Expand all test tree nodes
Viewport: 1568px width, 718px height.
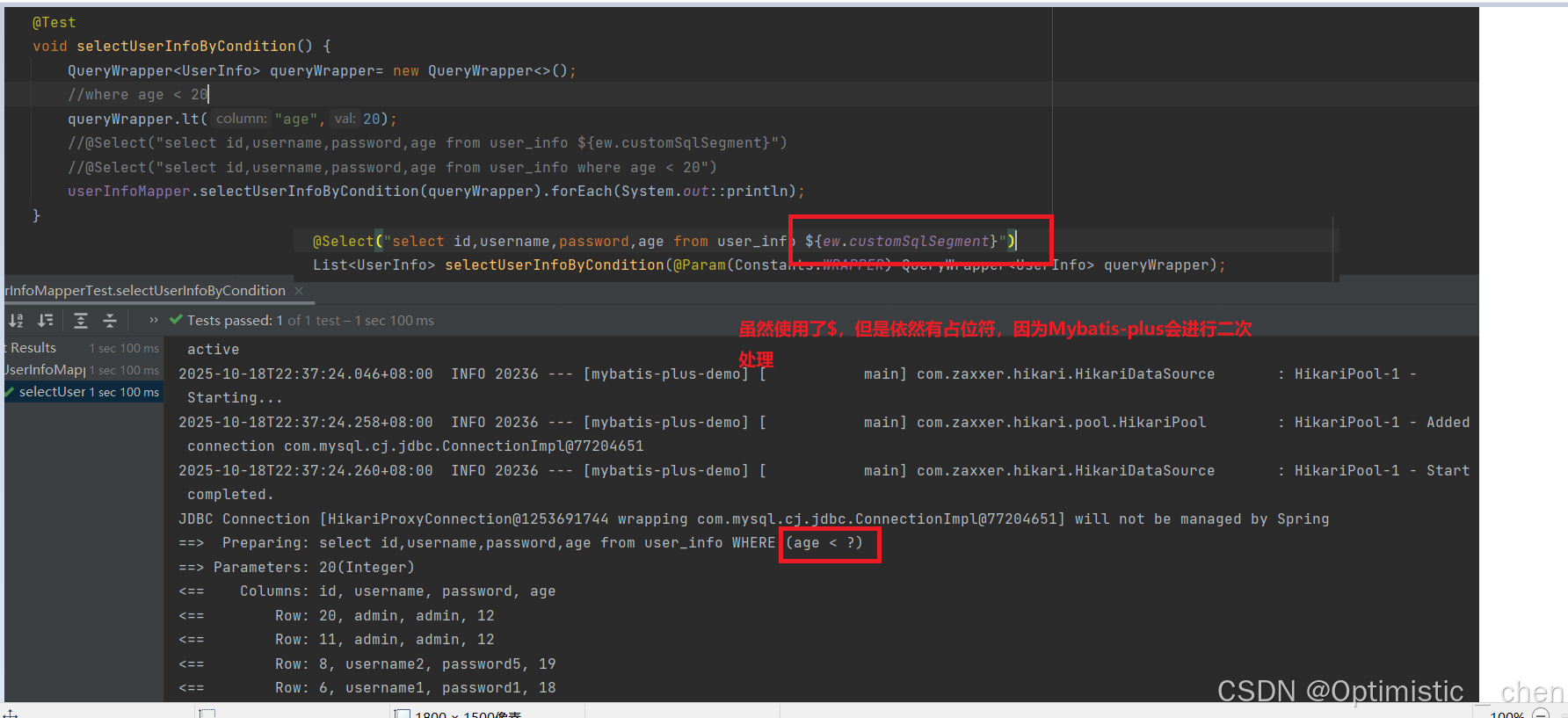tap(81, 321)
